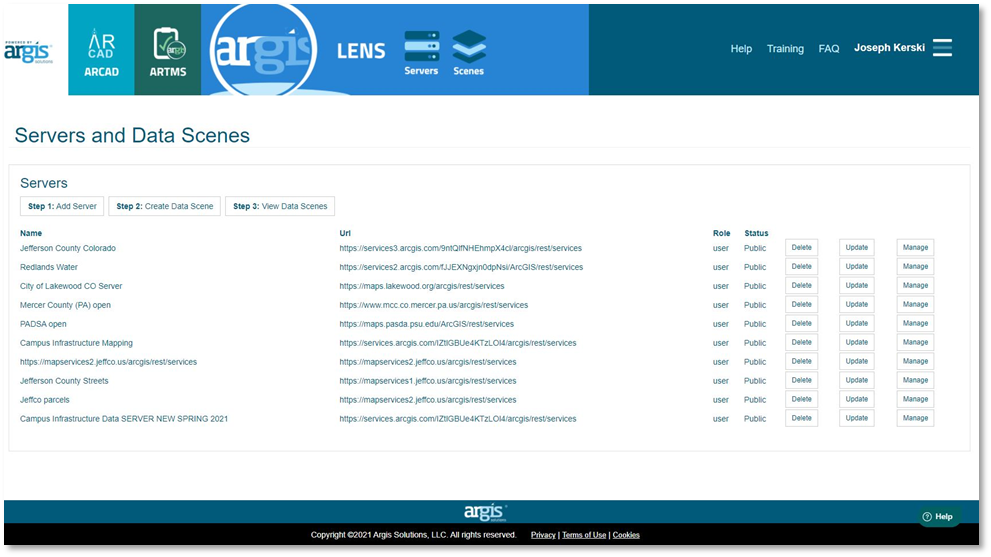991x557 pixels.
Task: Manage the Campus Infrastructure Mapping server
Action: (915, 343)
